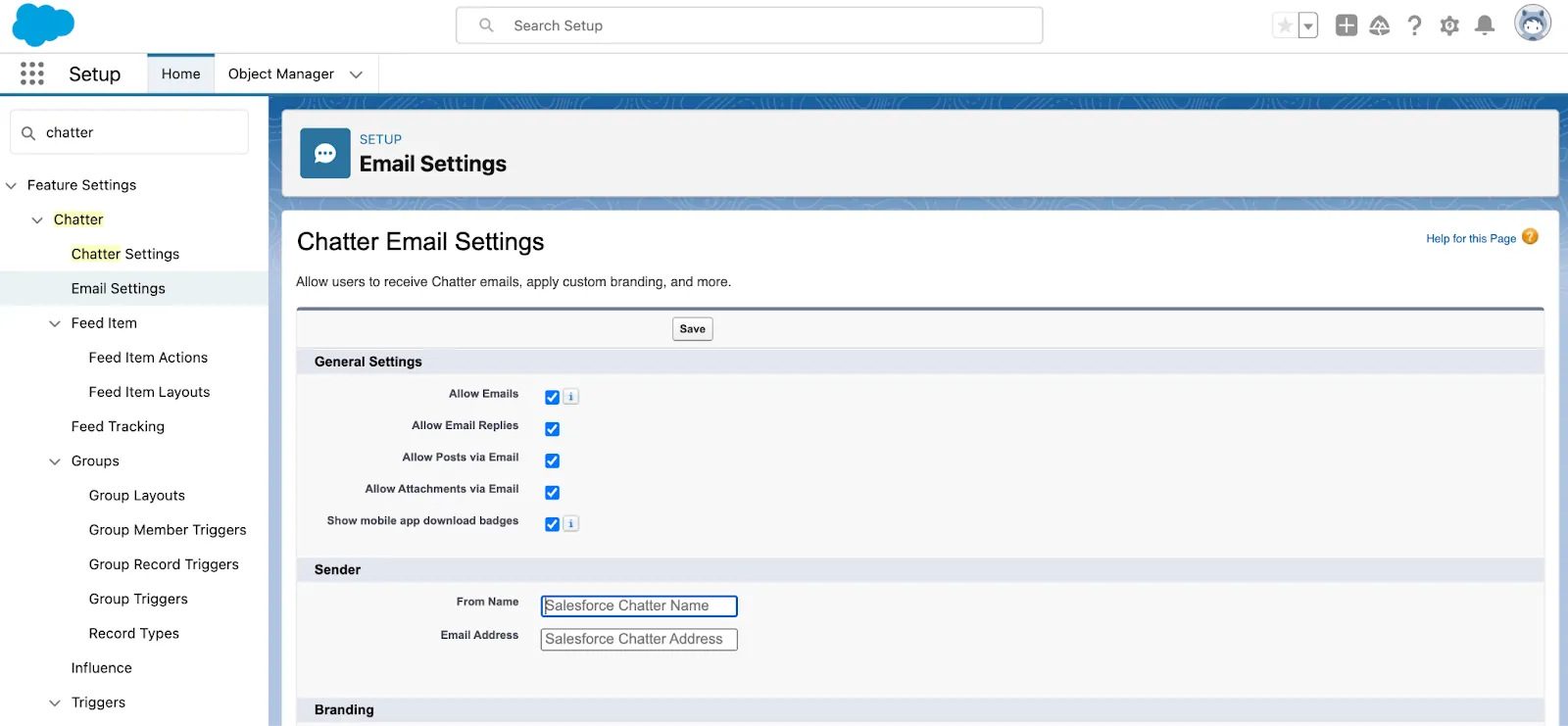The width and height of the screenshot is (1568, 726).
Task: Open the Object Manager dropdown chevron
Action: (x=356, y=74)
